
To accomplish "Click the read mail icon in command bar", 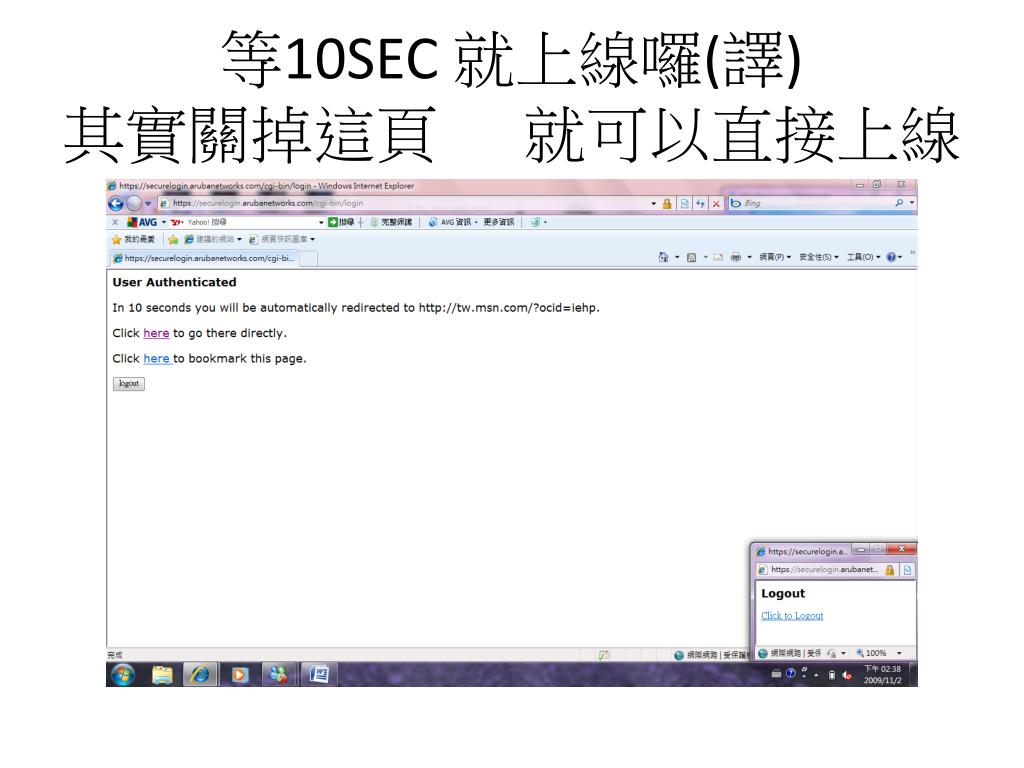I will (x=718, y=257).
